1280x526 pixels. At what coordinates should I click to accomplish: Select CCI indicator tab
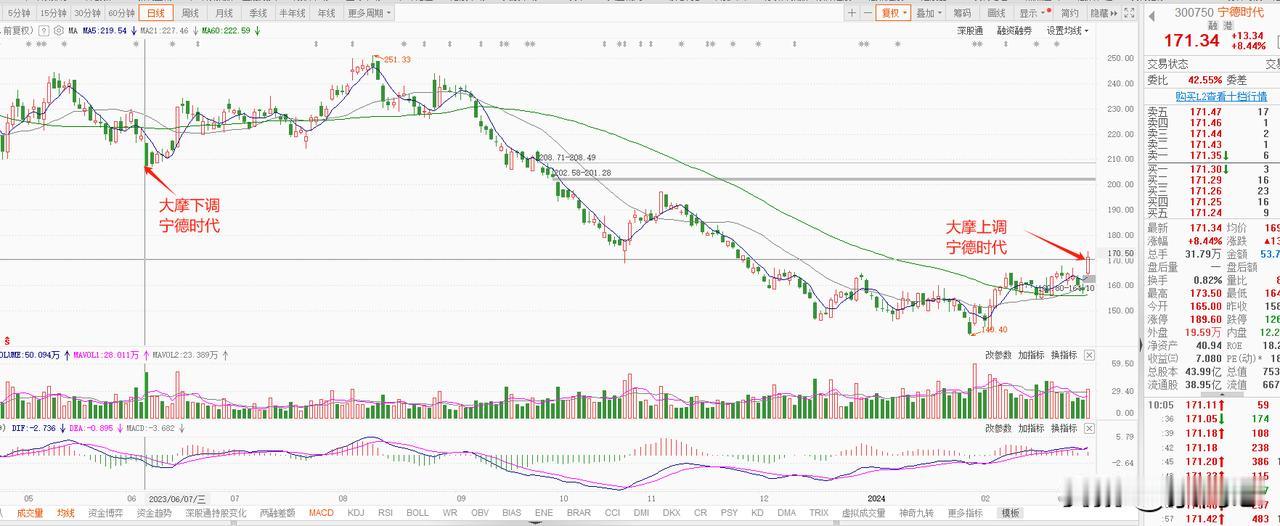(610, 513)
